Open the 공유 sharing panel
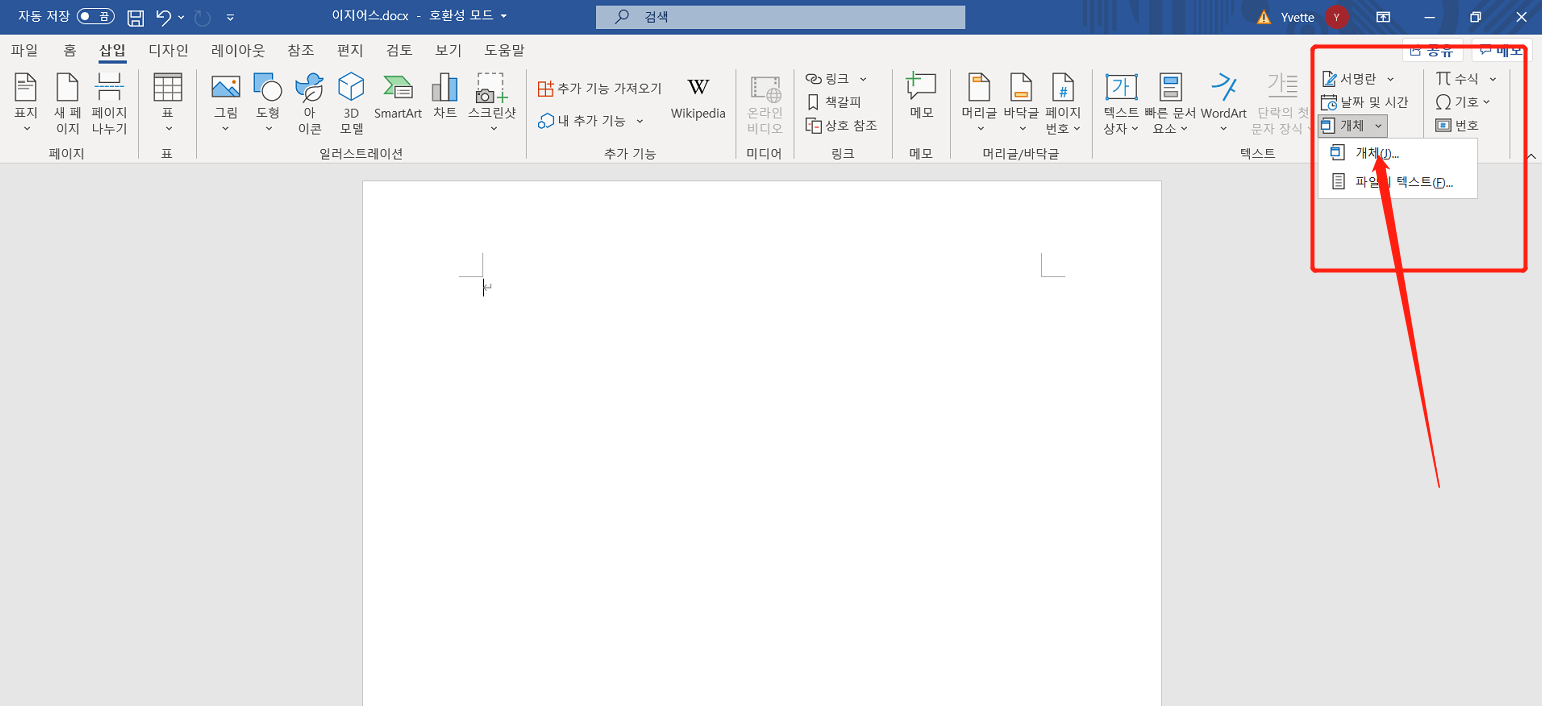 (1432, 48)
